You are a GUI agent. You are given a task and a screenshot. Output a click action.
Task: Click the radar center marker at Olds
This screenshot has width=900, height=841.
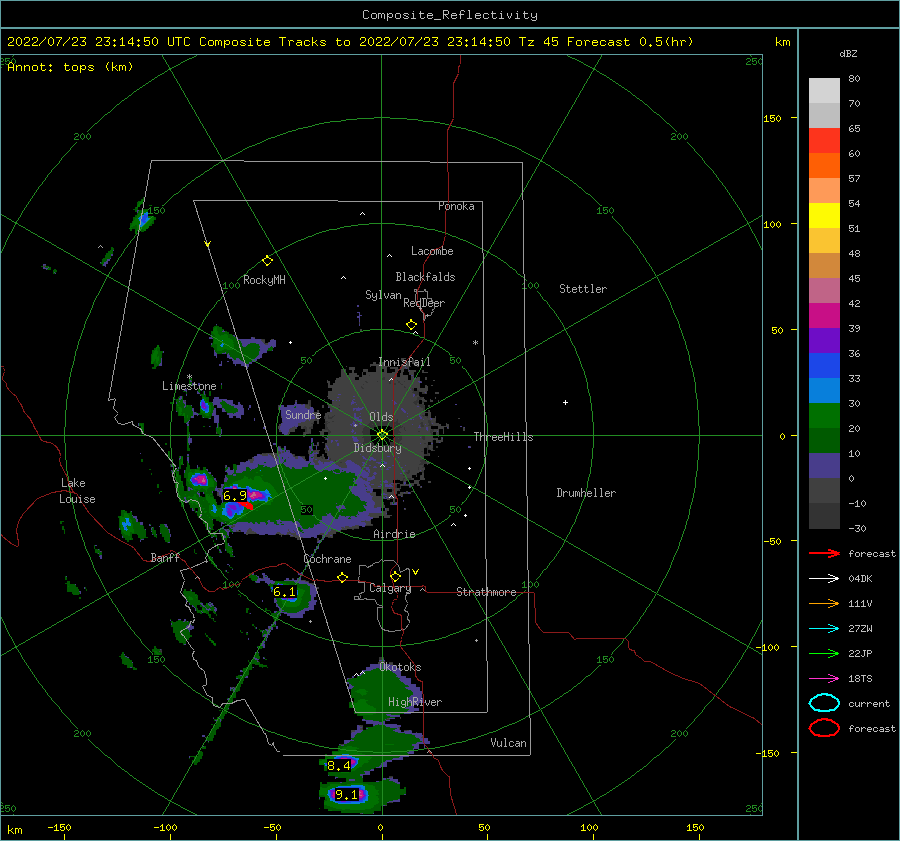[382, 435]
